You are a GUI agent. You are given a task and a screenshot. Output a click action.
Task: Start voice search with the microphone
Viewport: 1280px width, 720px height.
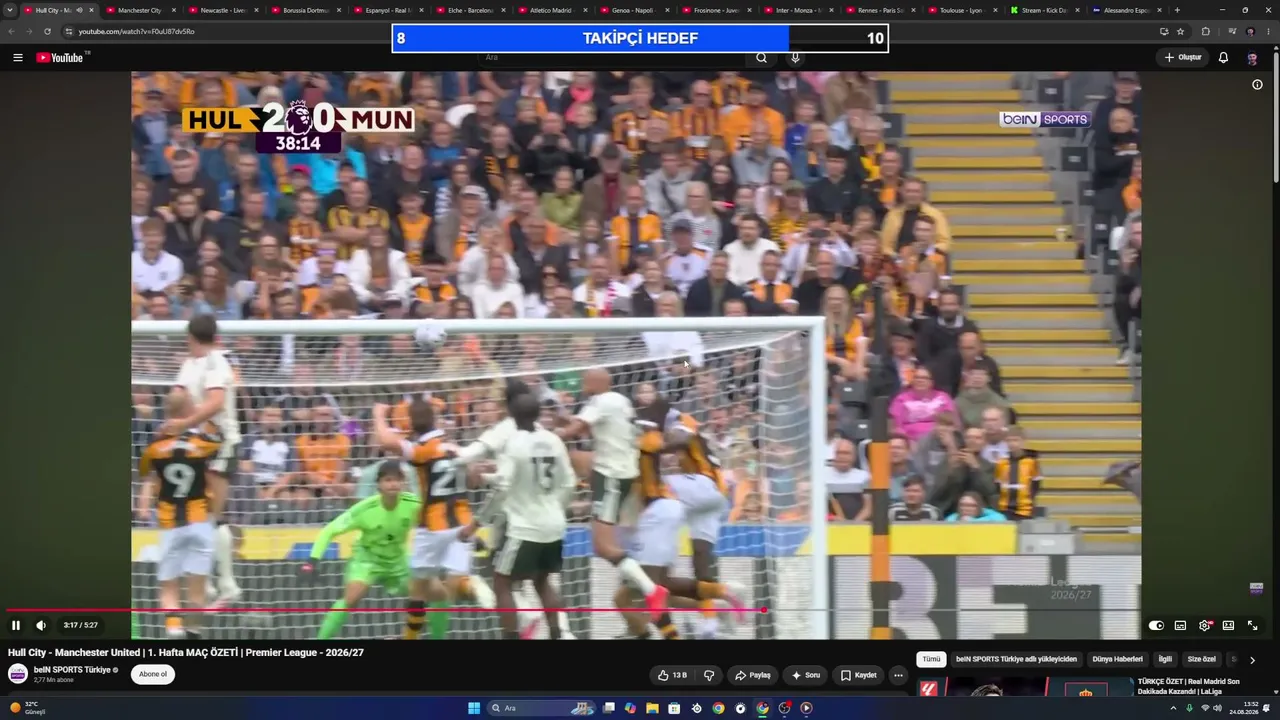point(795,58)
